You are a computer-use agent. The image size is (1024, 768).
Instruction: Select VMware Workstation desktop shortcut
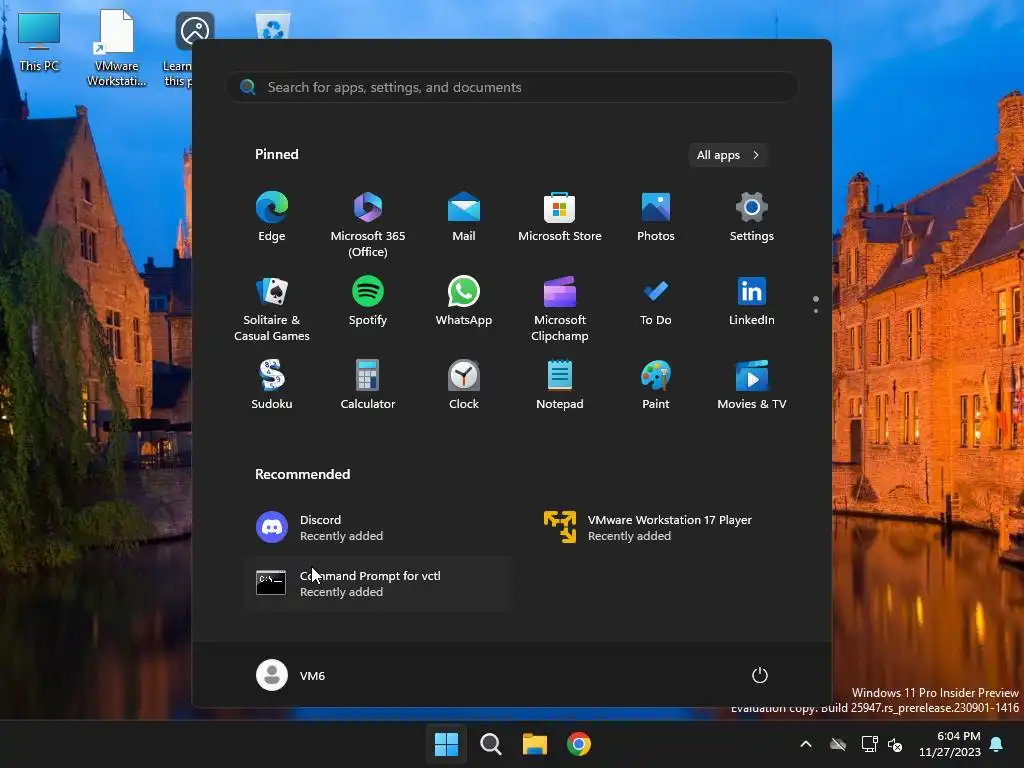click(x=116, y=48)
